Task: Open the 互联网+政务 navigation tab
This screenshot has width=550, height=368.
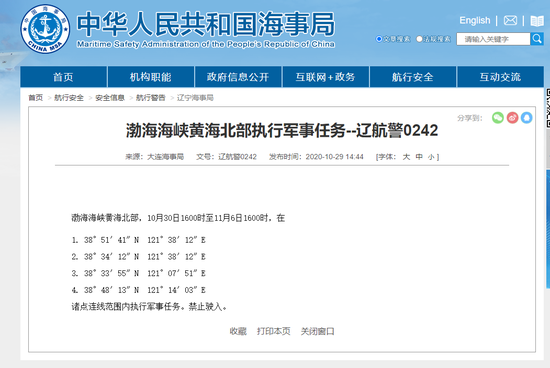Action: [x=325, y=77]
